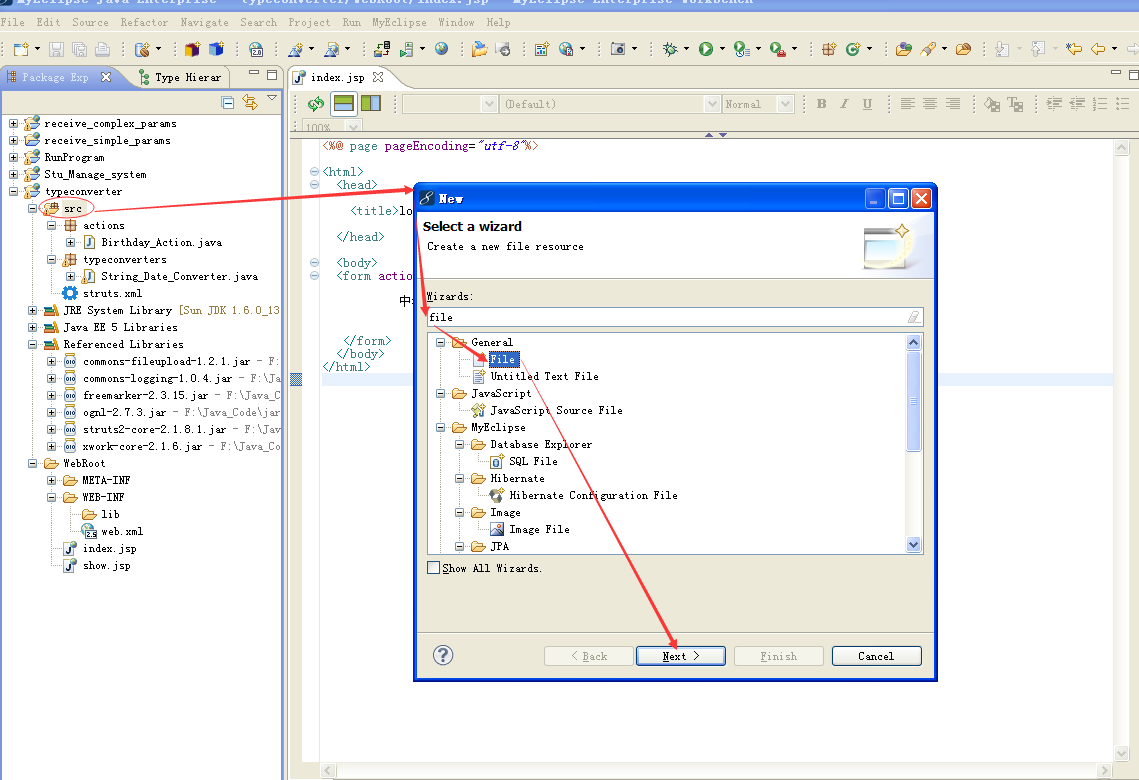The height and width of the screenshot is (780, 1139).
Task: Click the Save toolbar icon
Action: coord(56,49)
